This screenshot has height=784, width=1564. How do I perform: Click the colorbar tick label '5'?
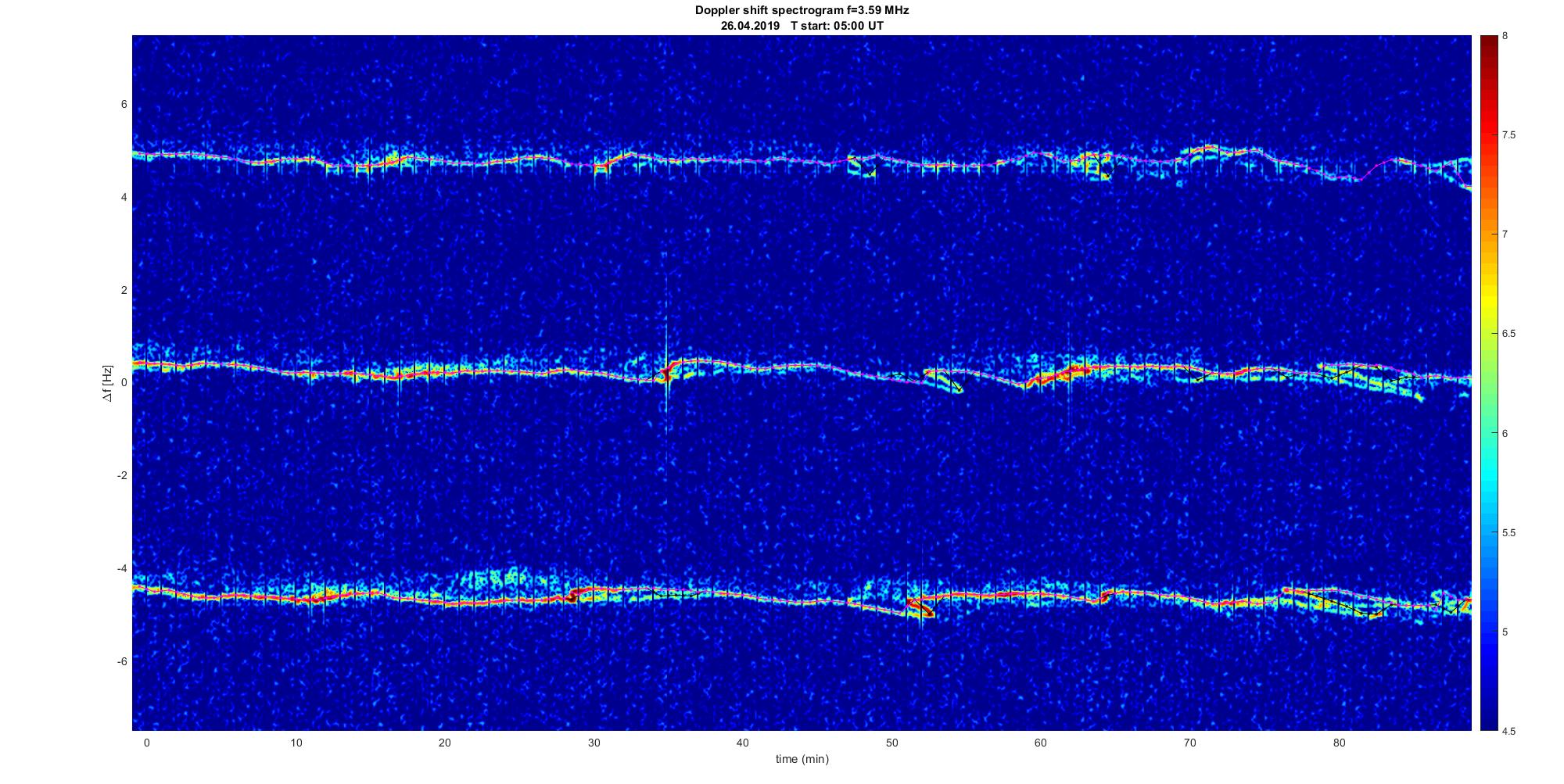[x=1505, y=632]
